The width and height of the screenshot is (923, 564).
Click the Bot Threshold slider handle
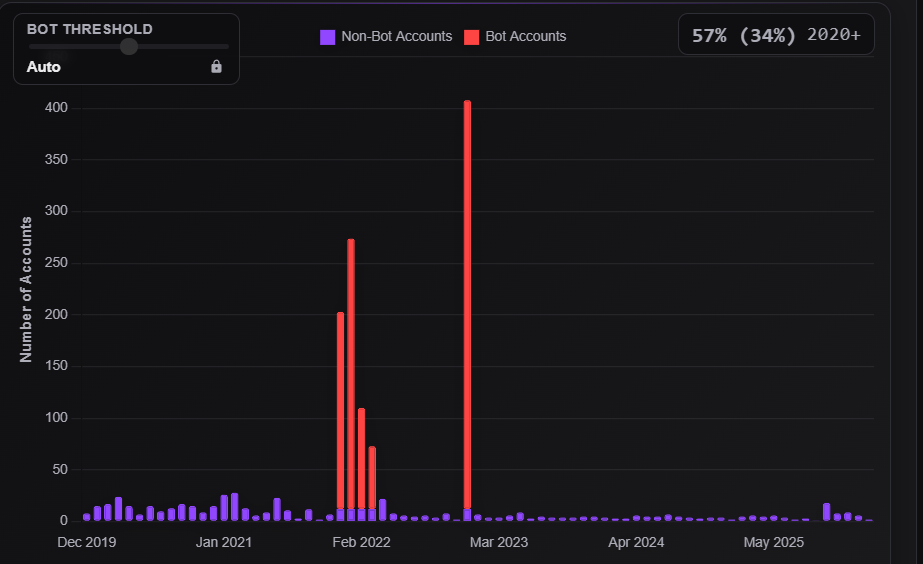[129, 47]
